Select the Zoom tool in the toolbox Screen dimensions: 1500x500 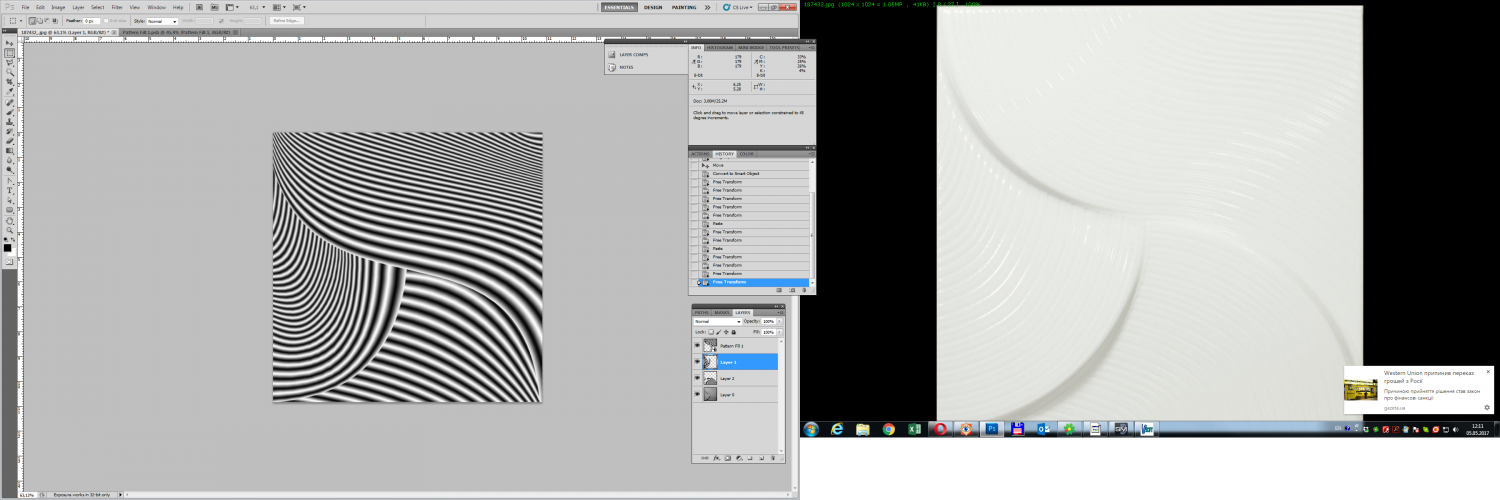click(10, 232)
